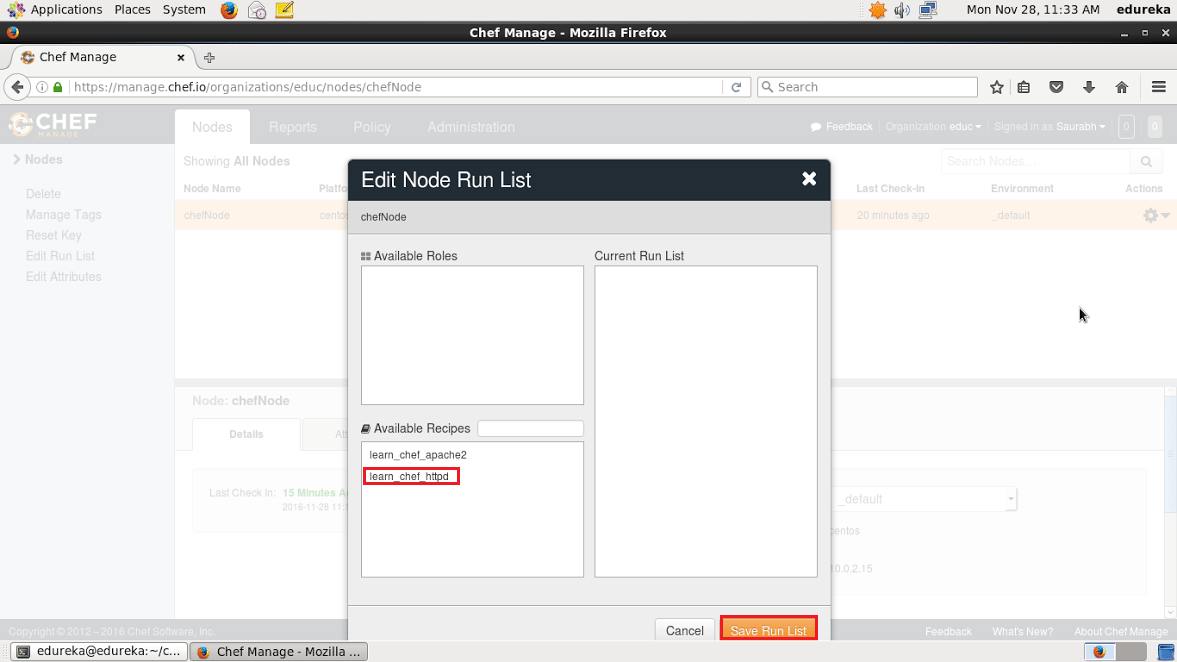The image size is (1177, 662).
Task: Click the Available Roles grid icon
Action: coord(366,256)
